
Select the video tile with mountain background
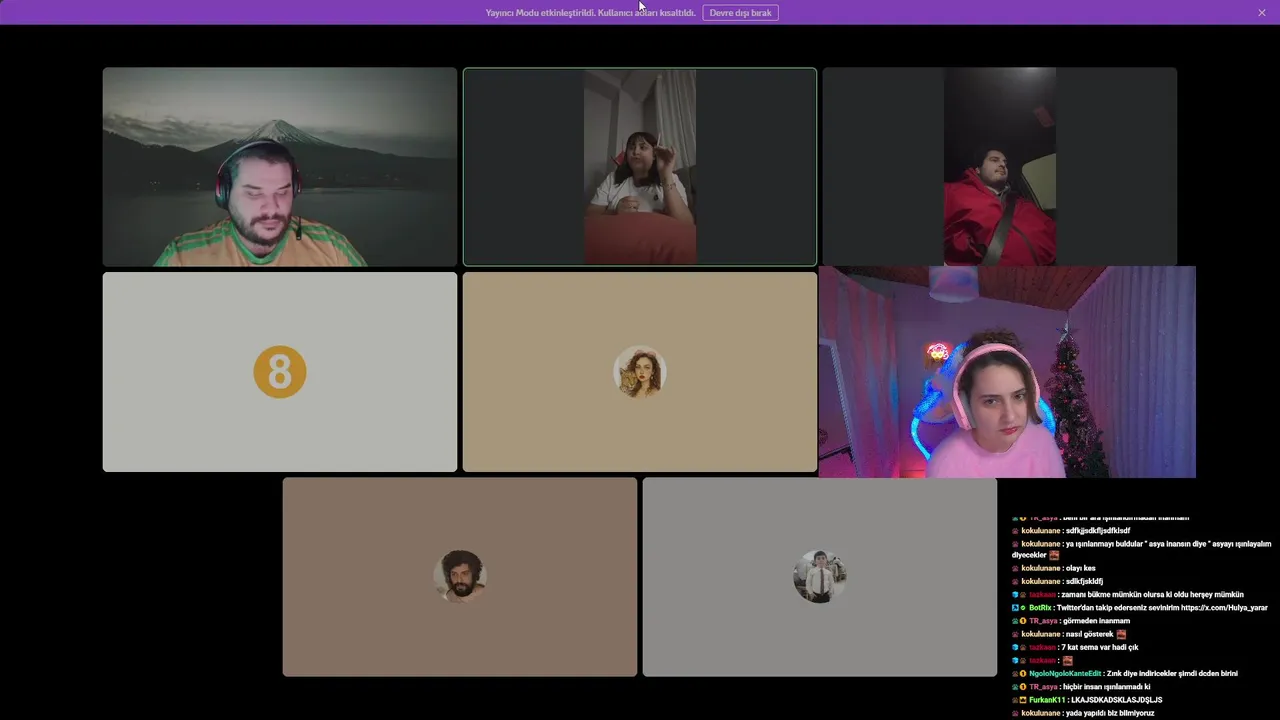(x=280, y=167)
